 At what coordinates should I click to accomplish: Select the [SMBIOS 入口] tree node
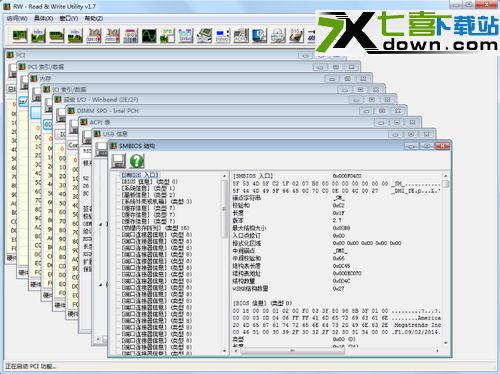click(x=140, y=175)
